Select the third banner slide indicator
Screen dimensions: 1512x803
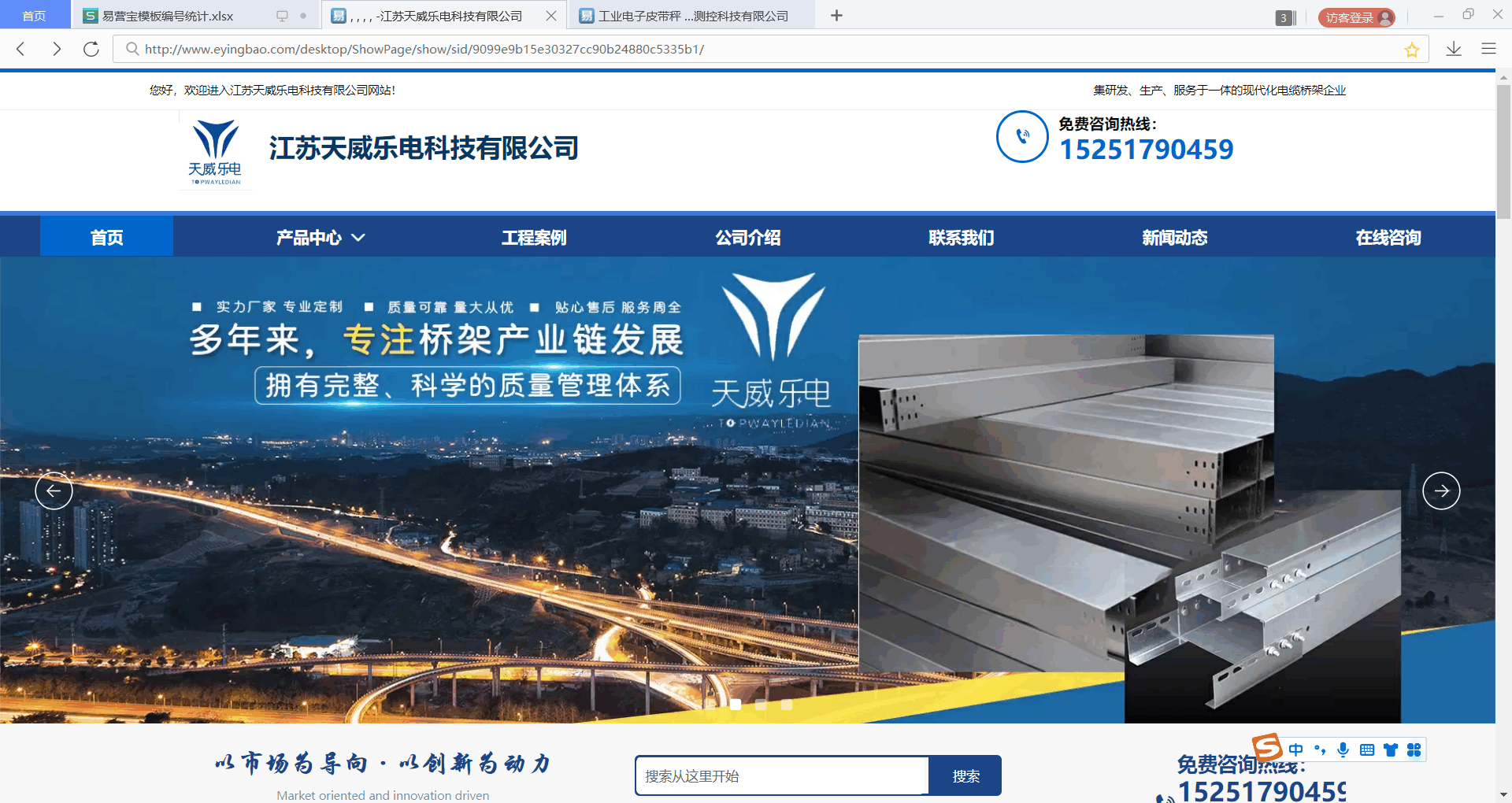(x=761, y=704)
